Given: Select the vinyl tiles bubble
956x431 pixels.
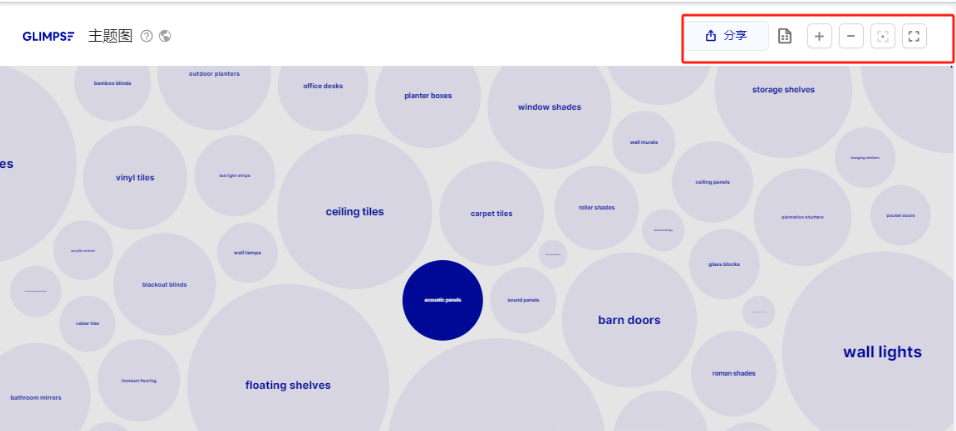Looking at the screenshot, I should point(135,177).
